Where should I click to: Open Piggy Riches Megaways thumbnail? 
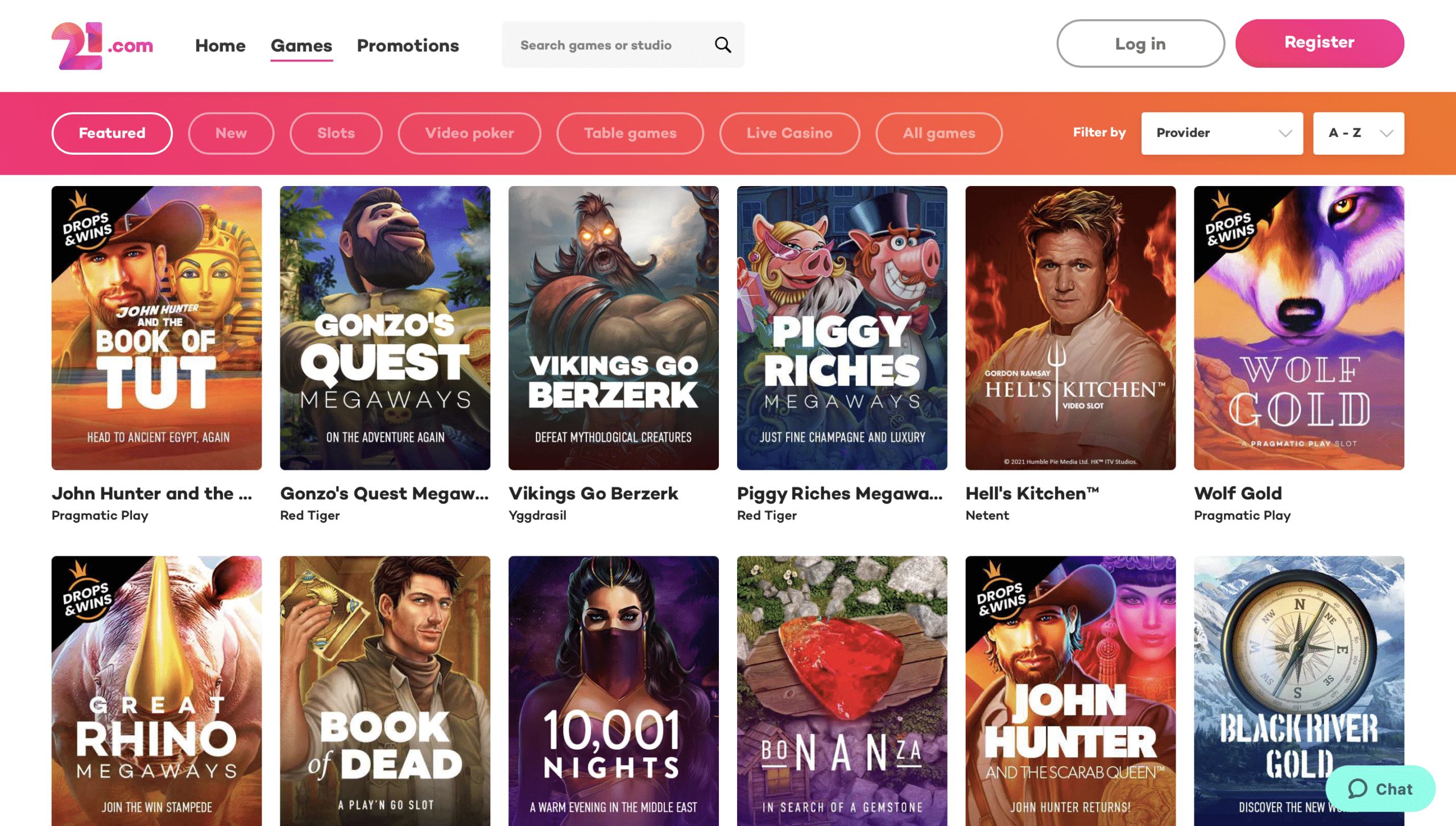(842, 328)
